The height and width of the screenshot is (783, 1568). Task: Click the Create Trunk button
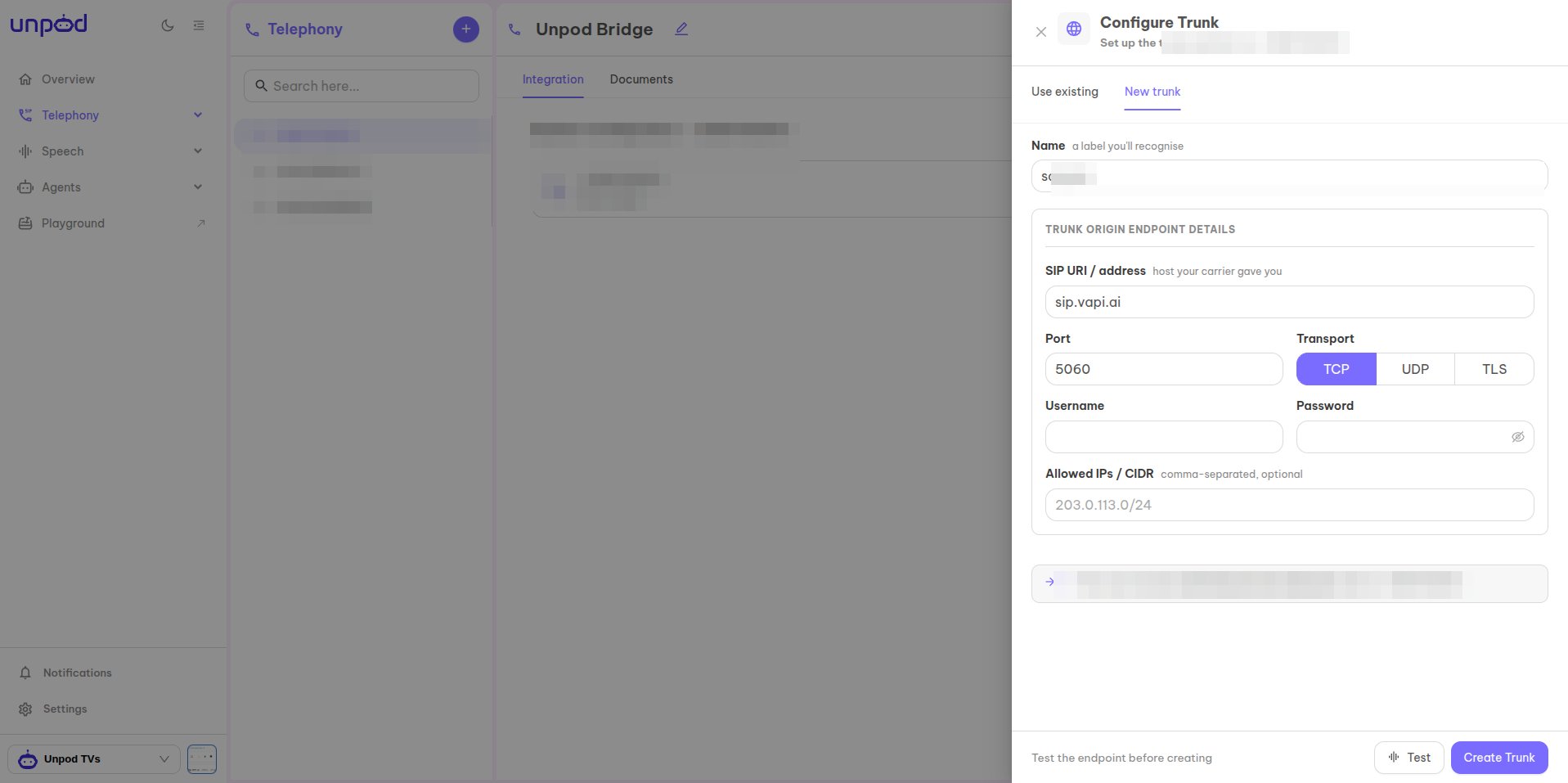[1499, 758]
